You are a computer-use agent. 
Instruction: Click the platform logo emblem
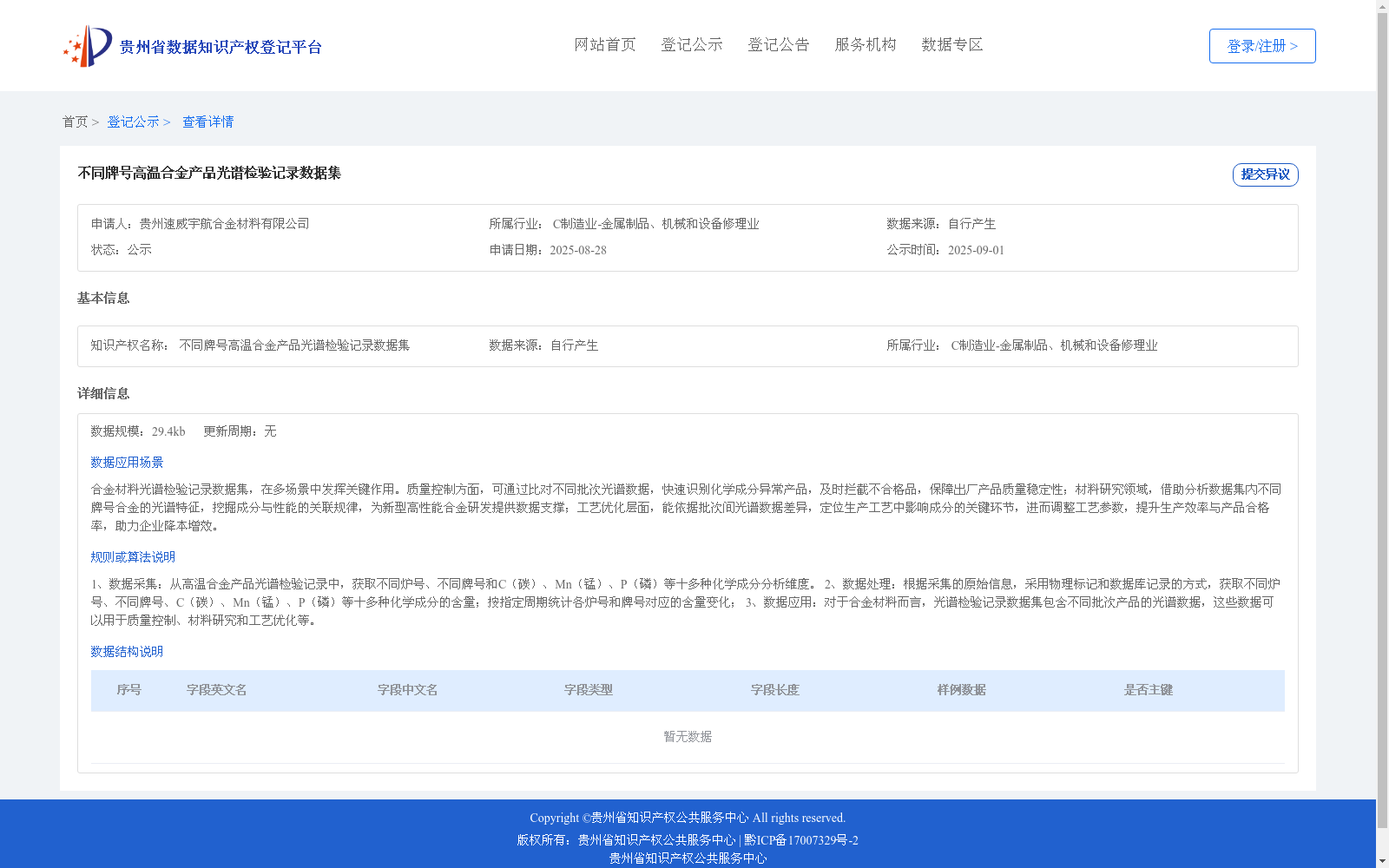pyautogui.click(x=88, y=46)
